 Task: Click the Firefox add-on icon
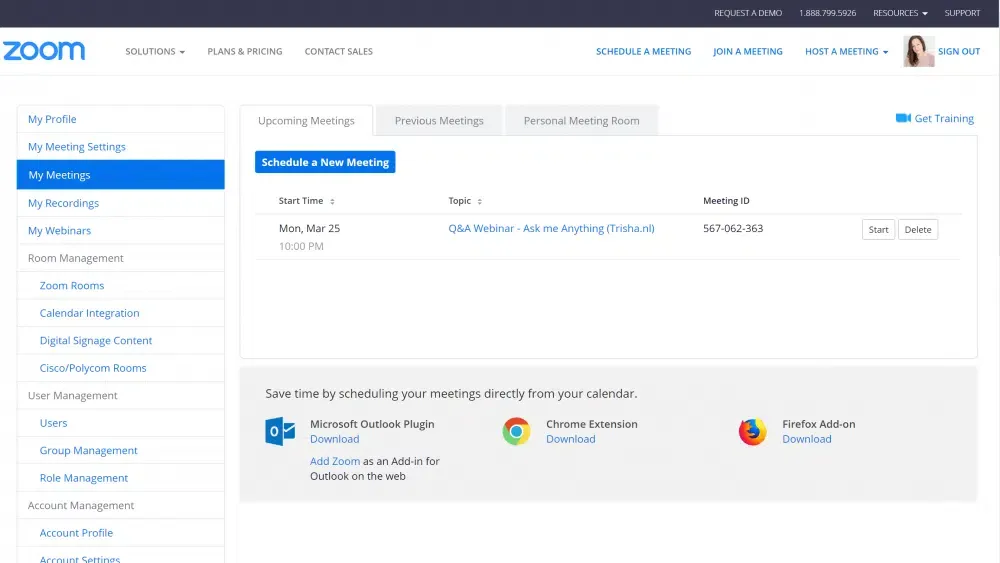752,432
